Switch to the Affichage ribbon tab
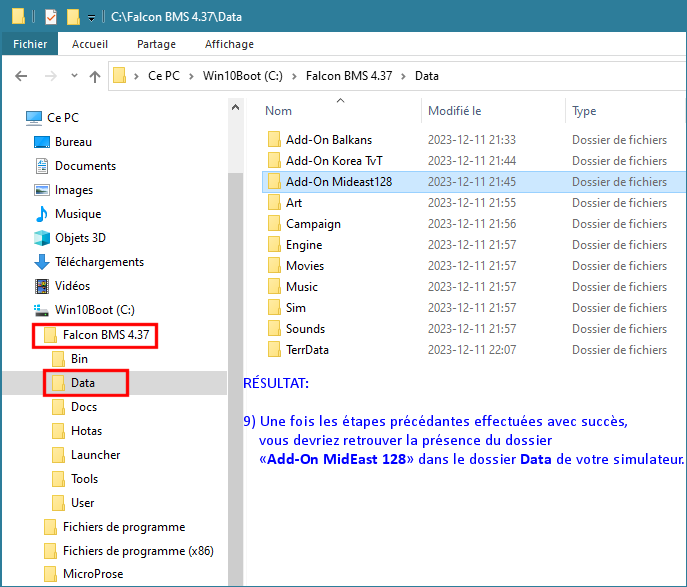The height and width of the screenshot is (587, 687). (x=229, y=44)
